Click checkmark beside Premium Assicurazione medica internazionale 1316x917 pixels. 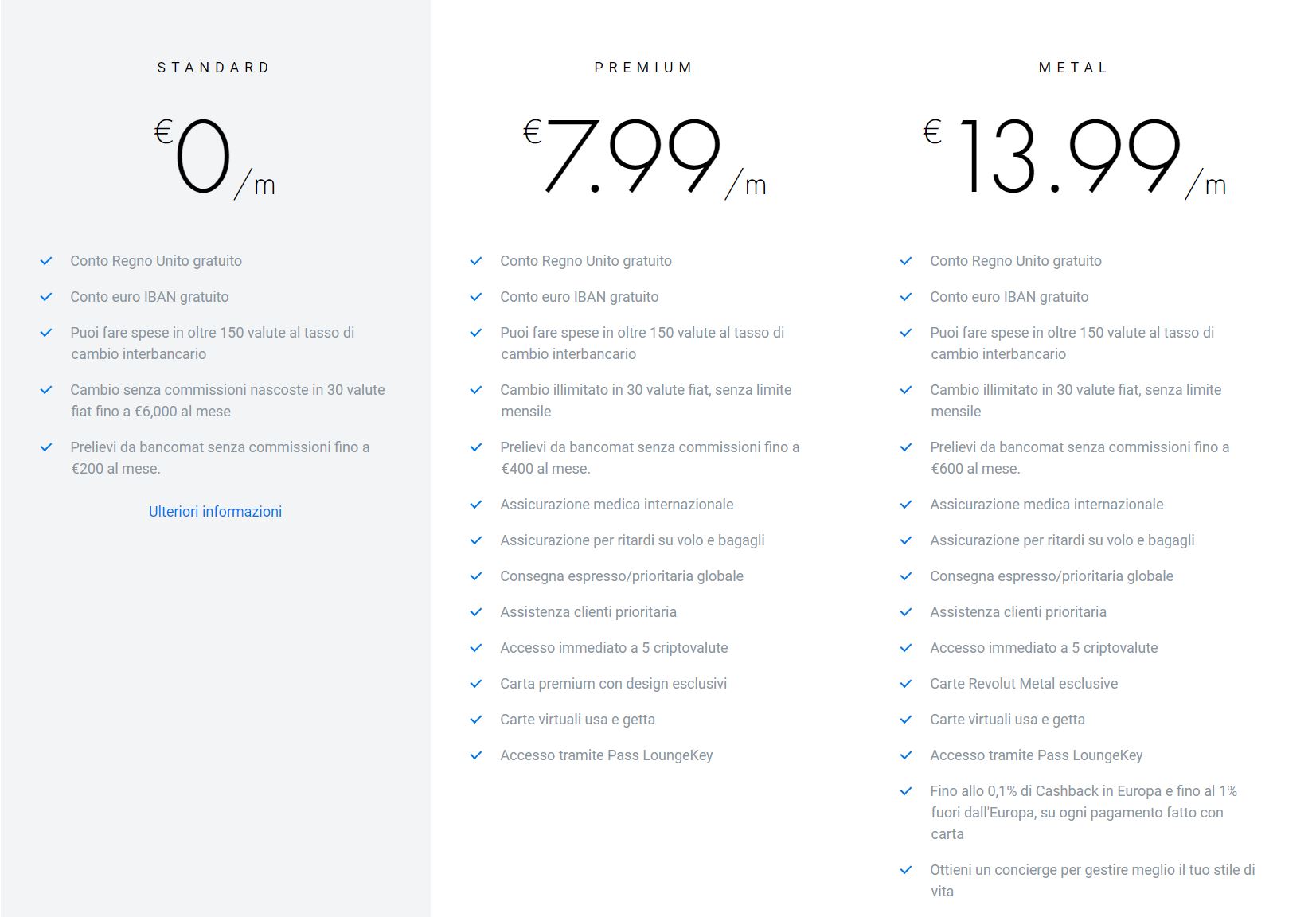point(476,505)
